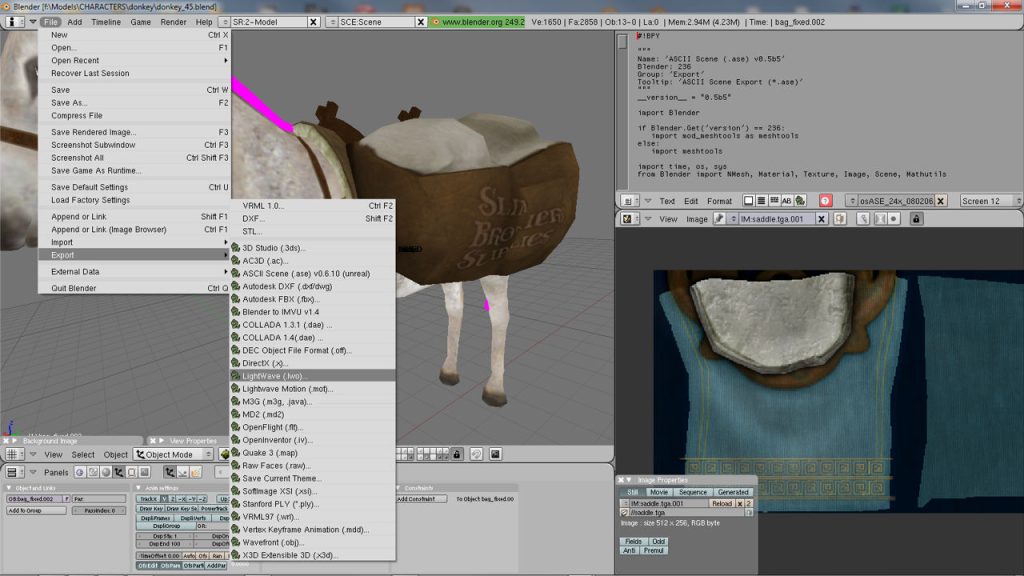The height and width of the screenshot is (576, 1024).
Task: Click the pencil paint icon near IM:saddle.tga.001
Action: tap(863, 221)
